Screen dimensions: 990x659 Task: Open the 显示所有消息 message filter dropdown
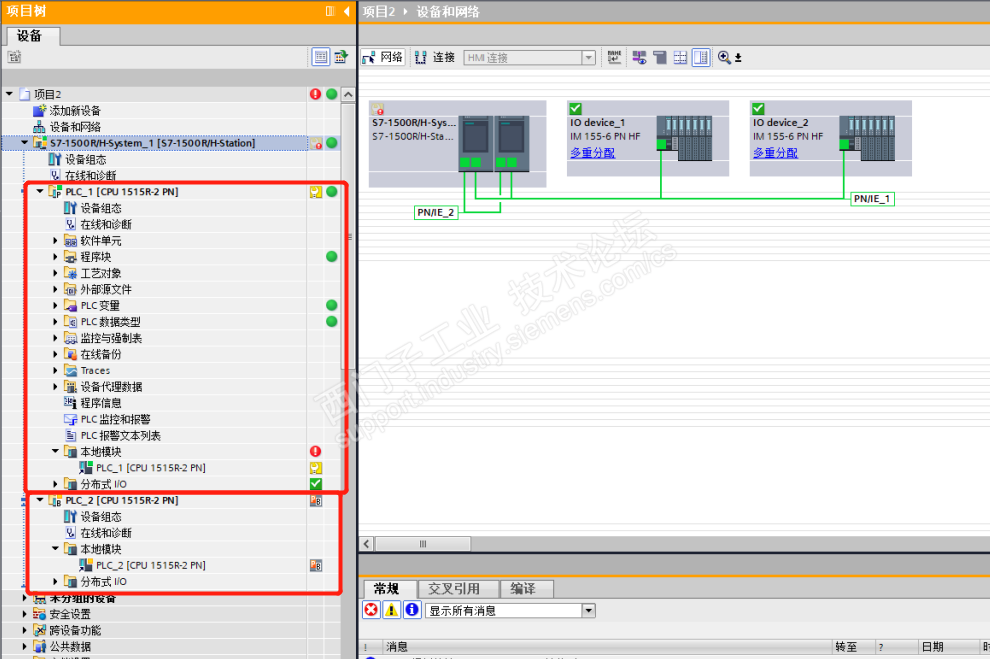[588, 610]
